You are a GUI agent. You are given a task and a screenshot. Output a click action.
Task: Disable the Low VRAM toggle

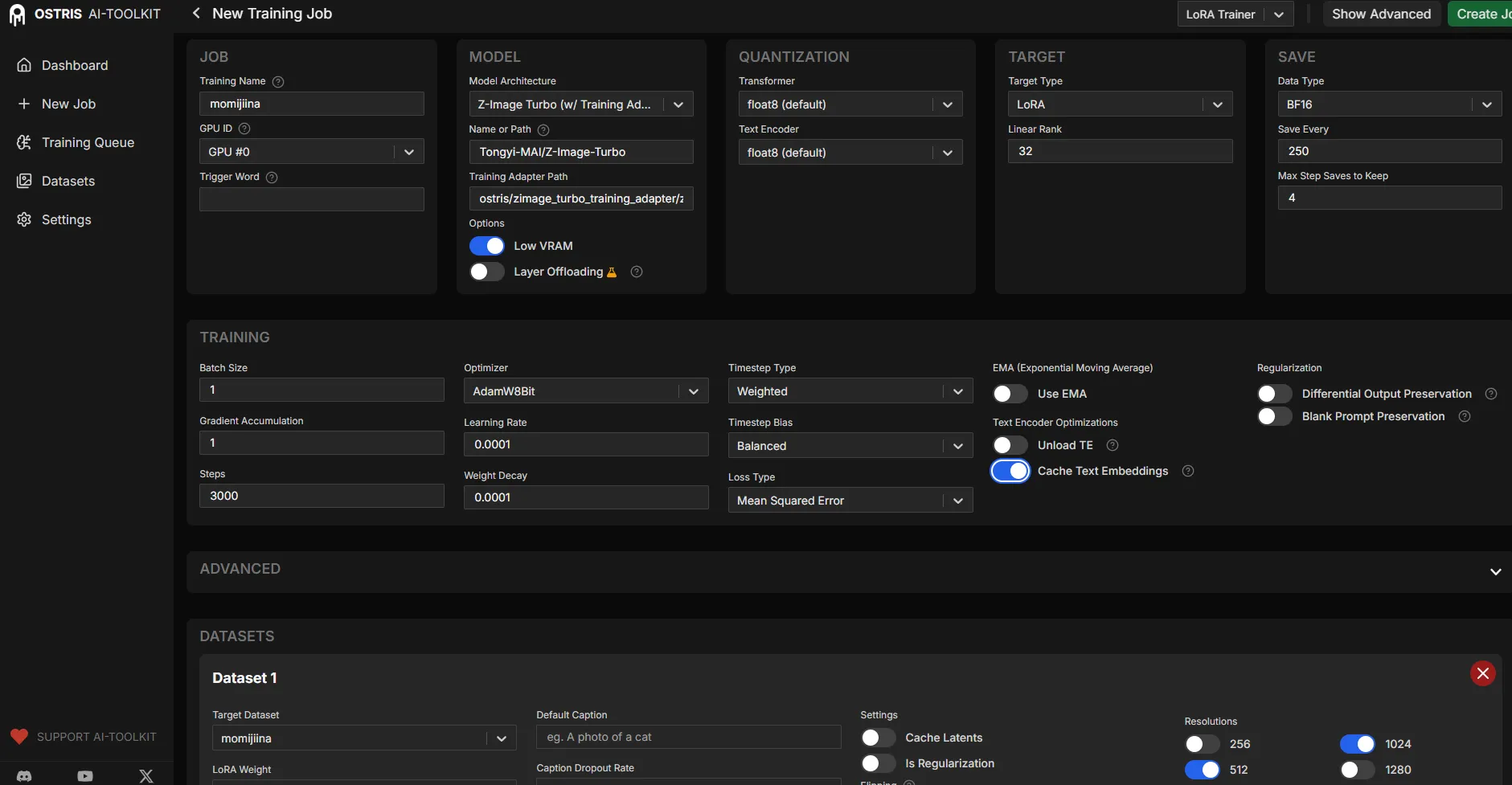(487, 247)
